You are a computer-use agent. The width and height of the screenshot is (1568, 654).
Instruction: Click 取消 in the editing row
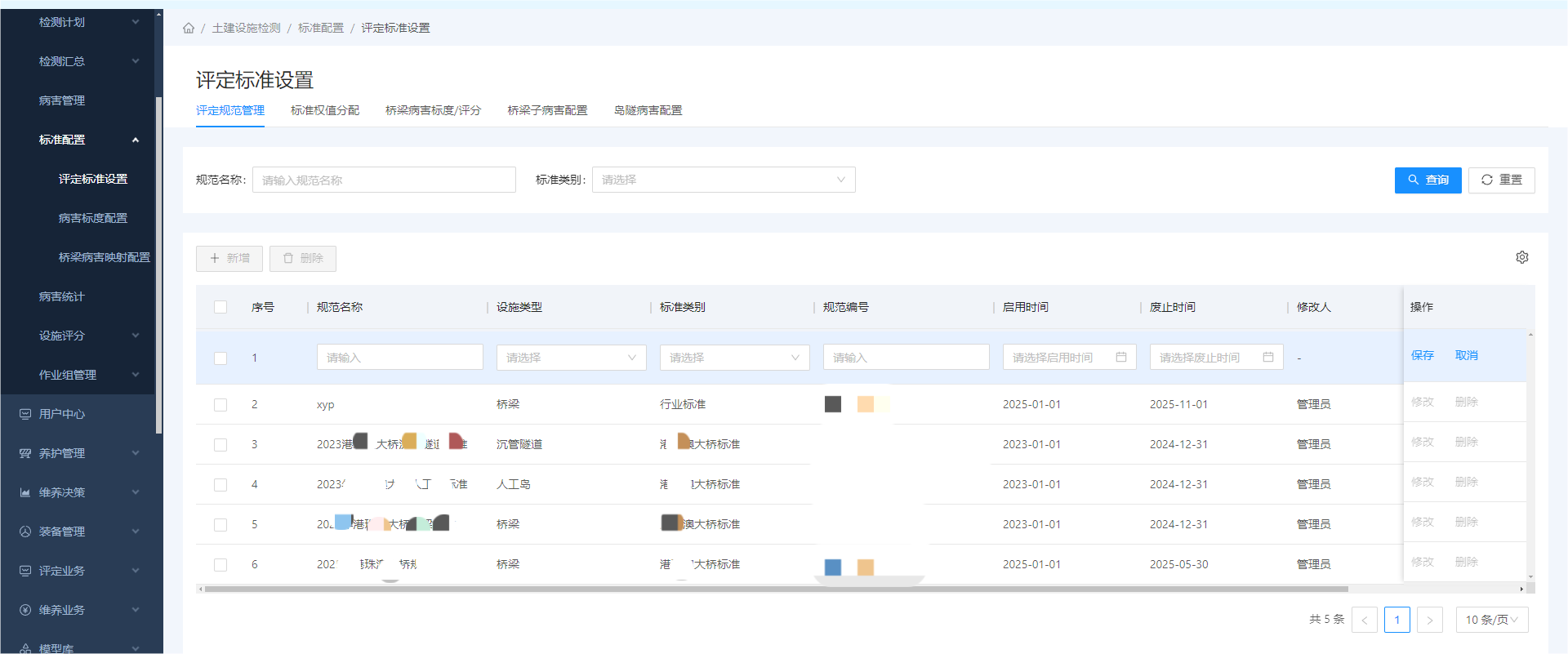click(x=1467, y=355)
